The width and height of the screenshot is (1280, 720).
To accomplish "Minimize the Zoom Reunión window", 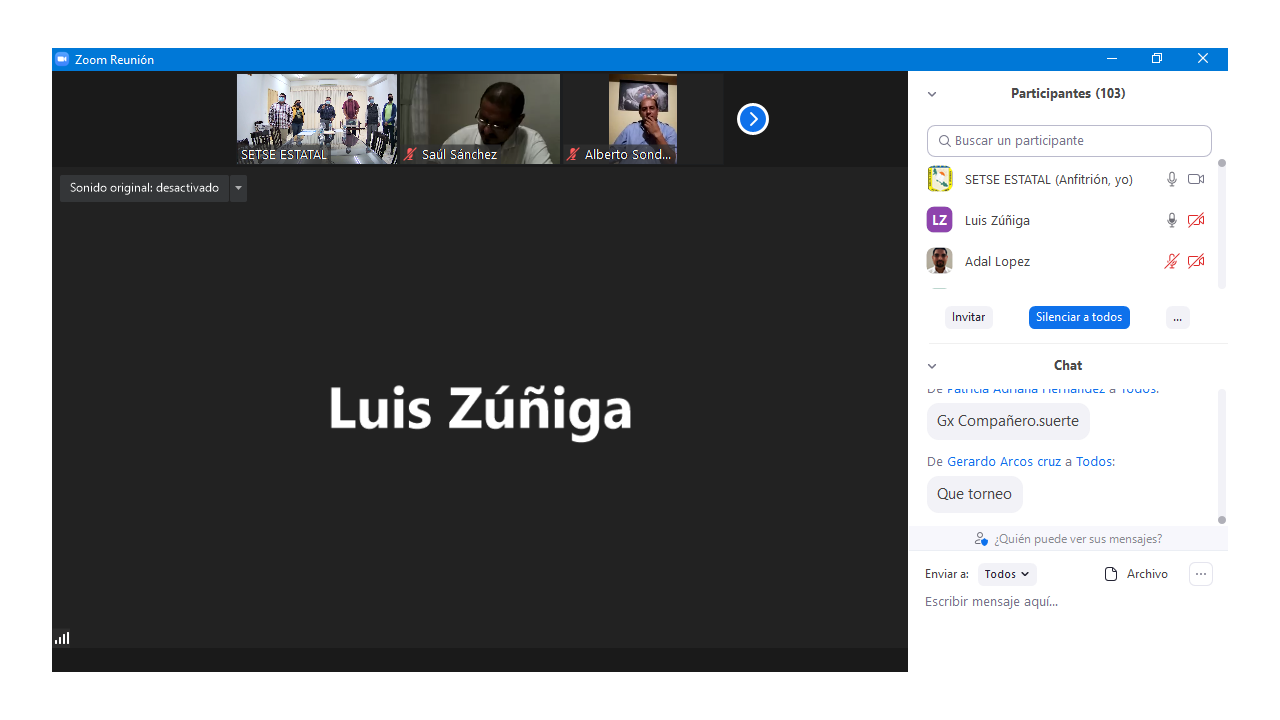I will click(1111, 59).
